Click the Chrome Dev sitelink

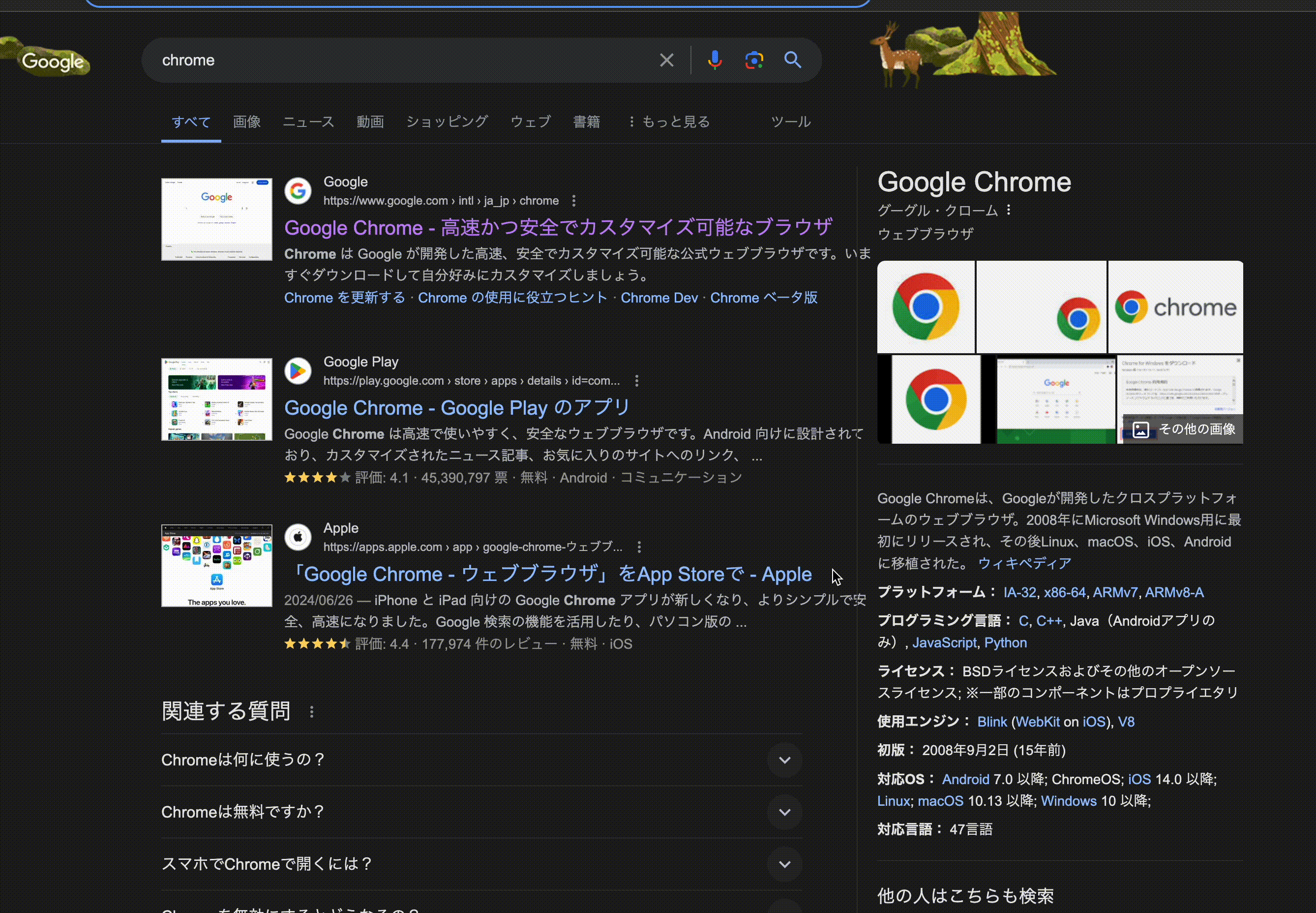coord(659,298)
